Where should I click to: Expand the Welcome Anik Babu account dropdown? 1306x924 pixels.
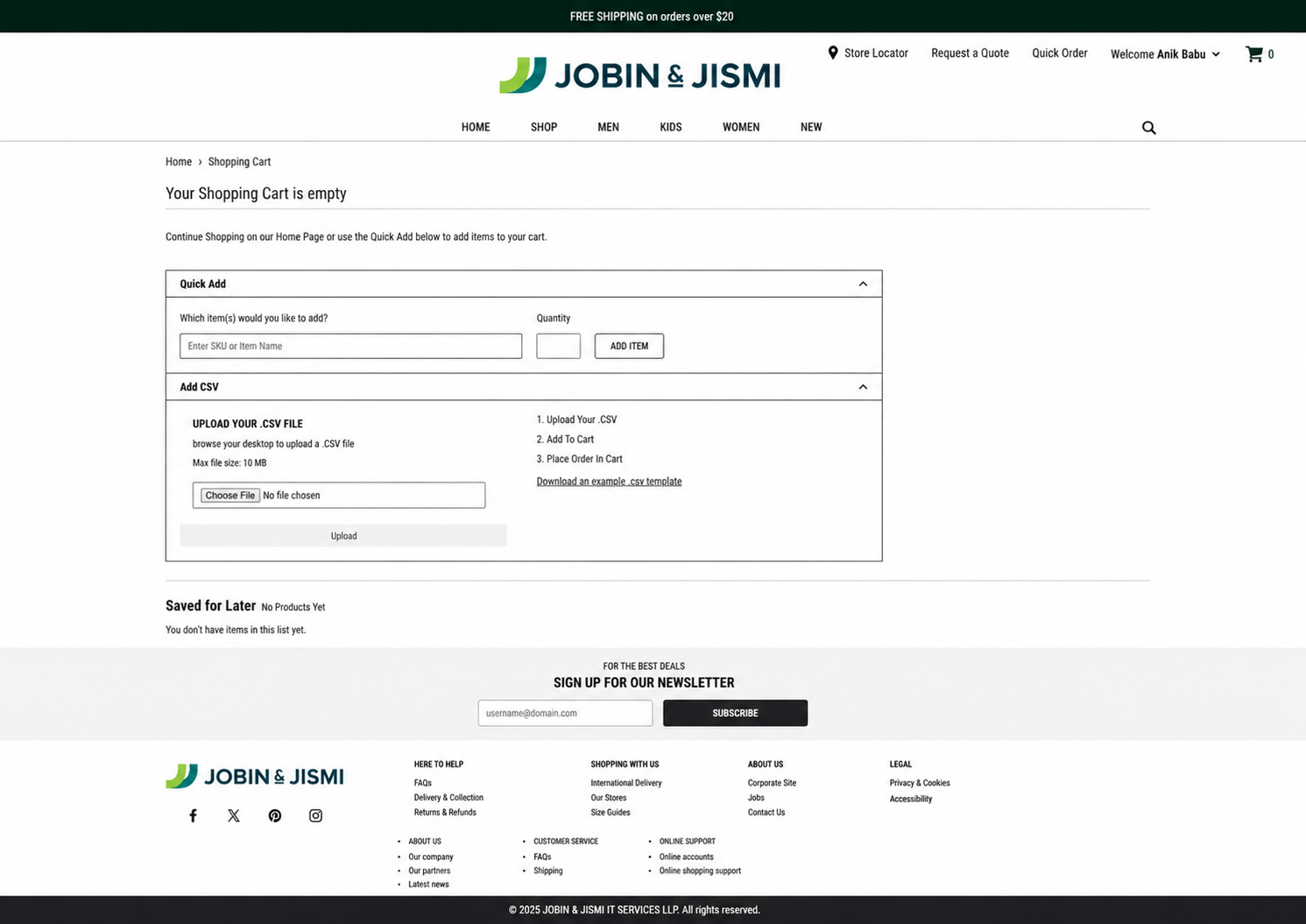[x=1165, y=54]
